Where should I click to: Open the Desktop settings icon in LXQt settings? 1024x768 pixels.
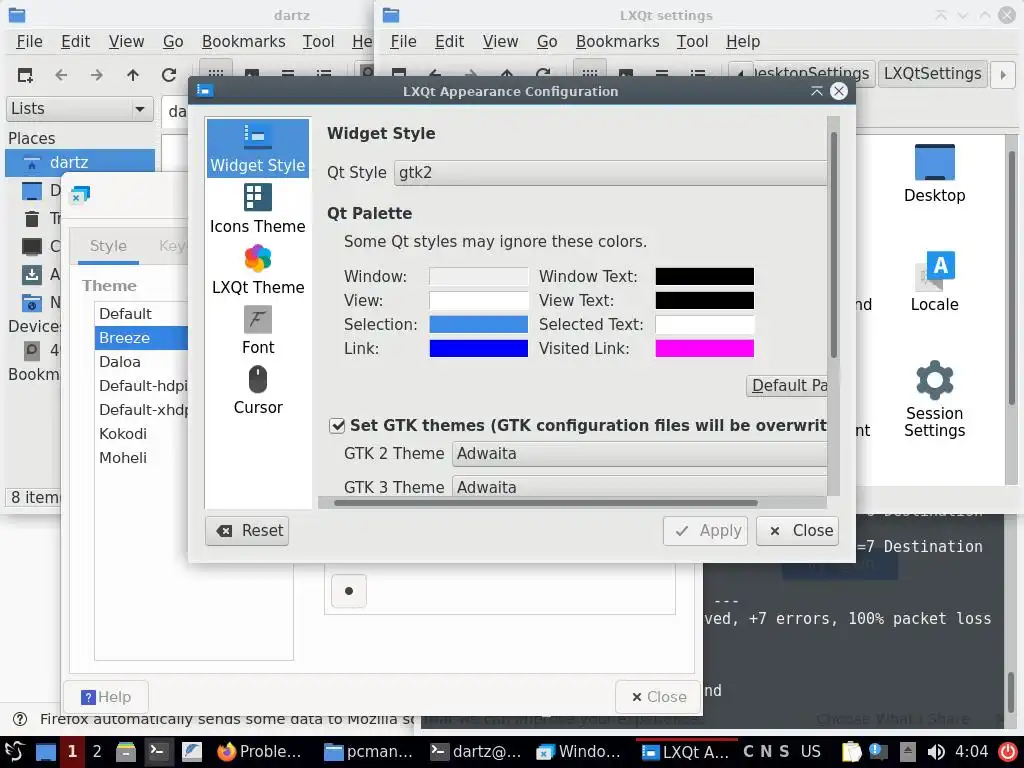coord(935,174)
